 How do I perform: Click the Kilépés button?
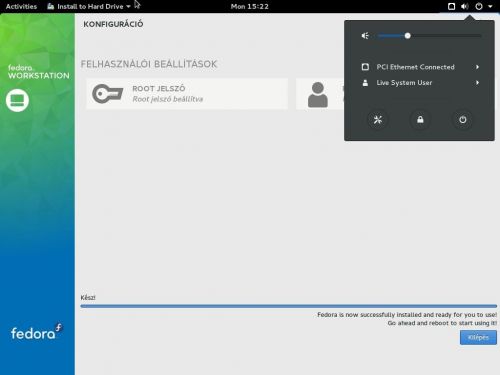point(478,337)
